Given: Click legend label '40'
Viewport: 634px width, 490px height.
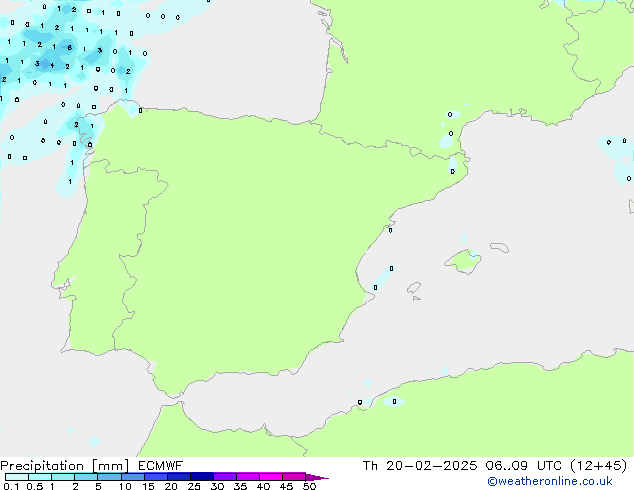Looking at the screenshot, I should tap(263, 486).
